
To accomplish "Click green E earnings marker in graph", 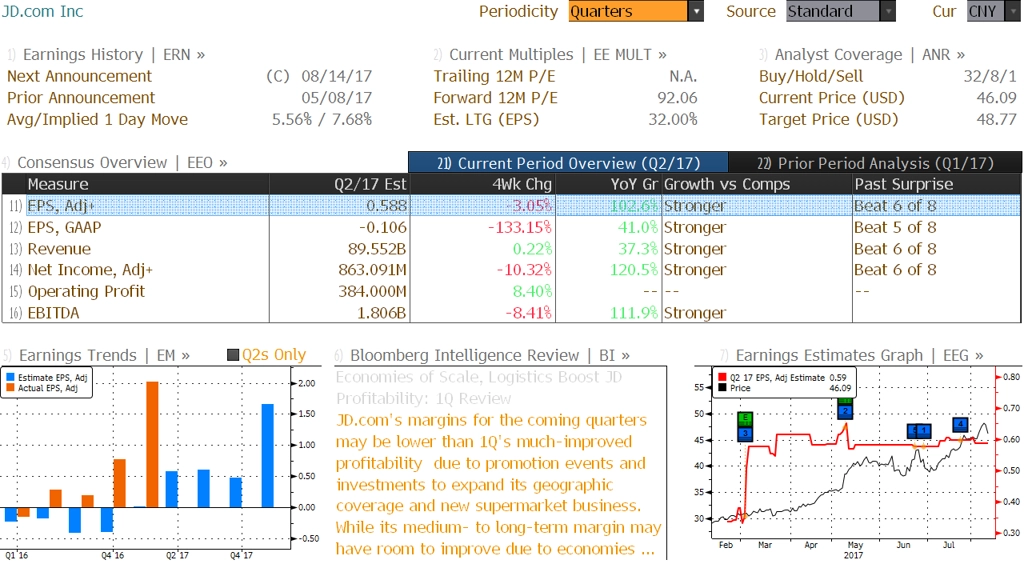I will [x=745, y=419].
